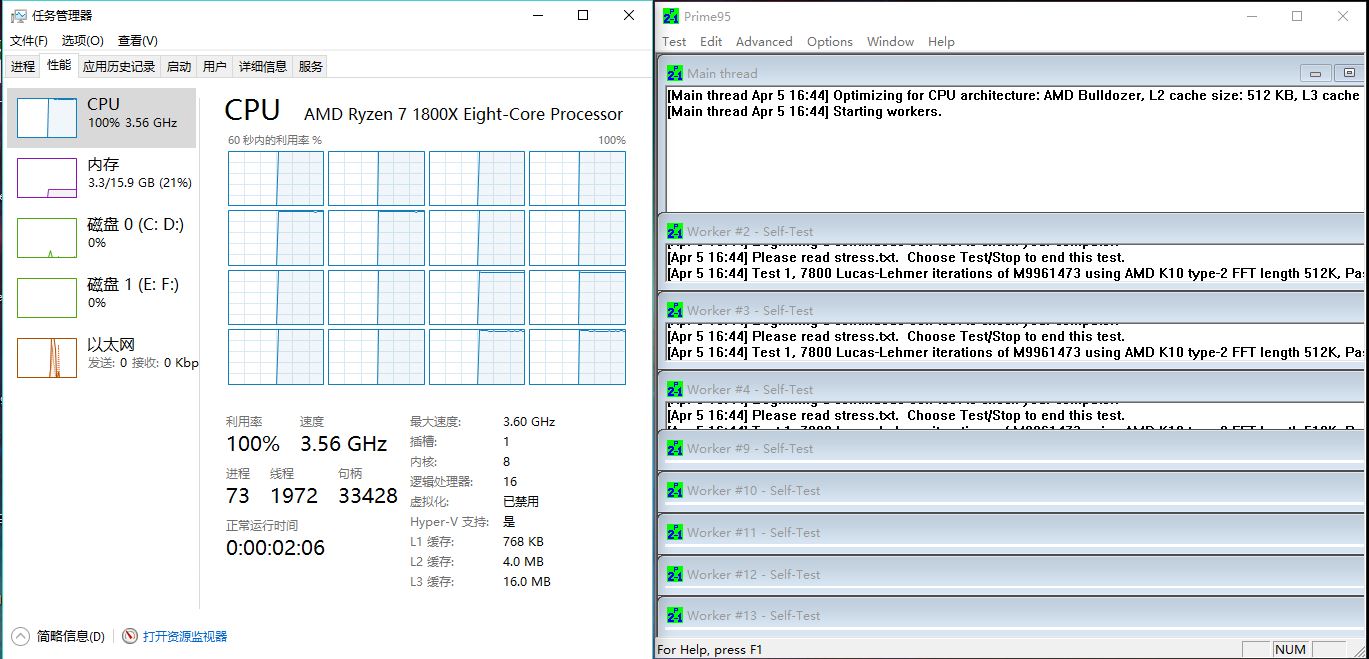
Task: Click the L3 cache value 16.0 MB
Action: click(527, 582)
